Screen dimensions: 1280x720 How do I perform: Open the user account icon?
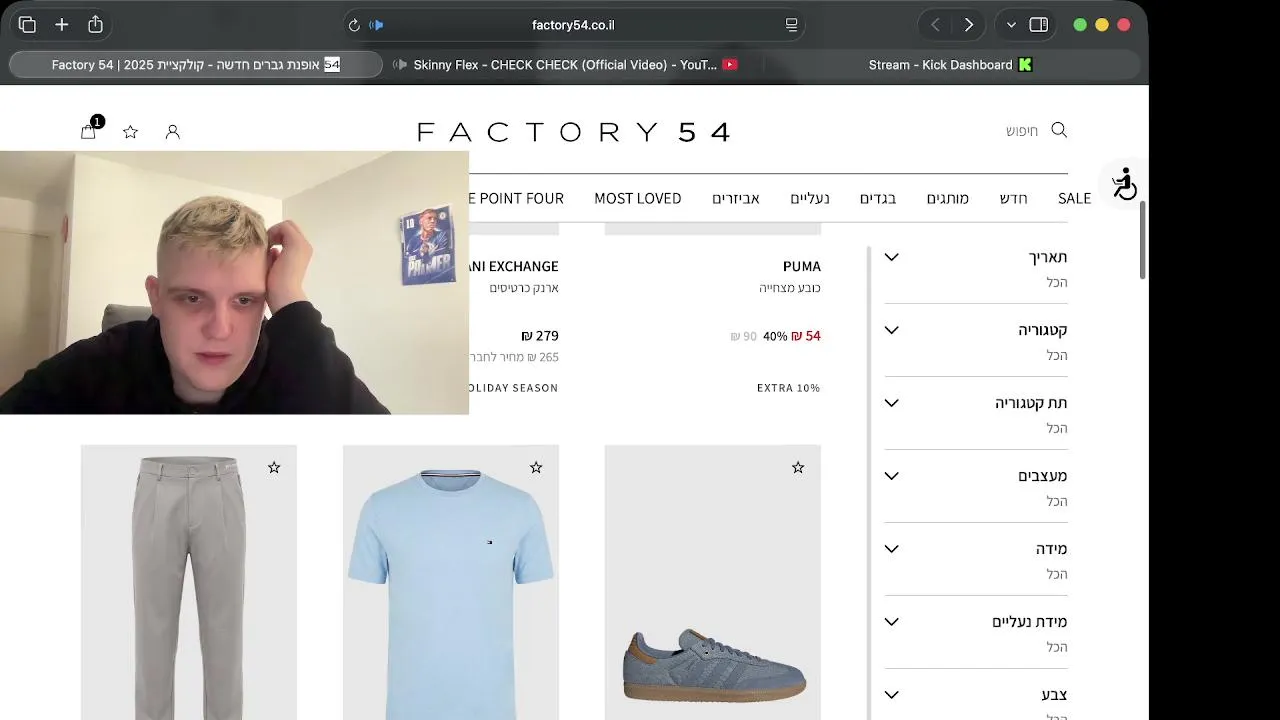(172, 132)
